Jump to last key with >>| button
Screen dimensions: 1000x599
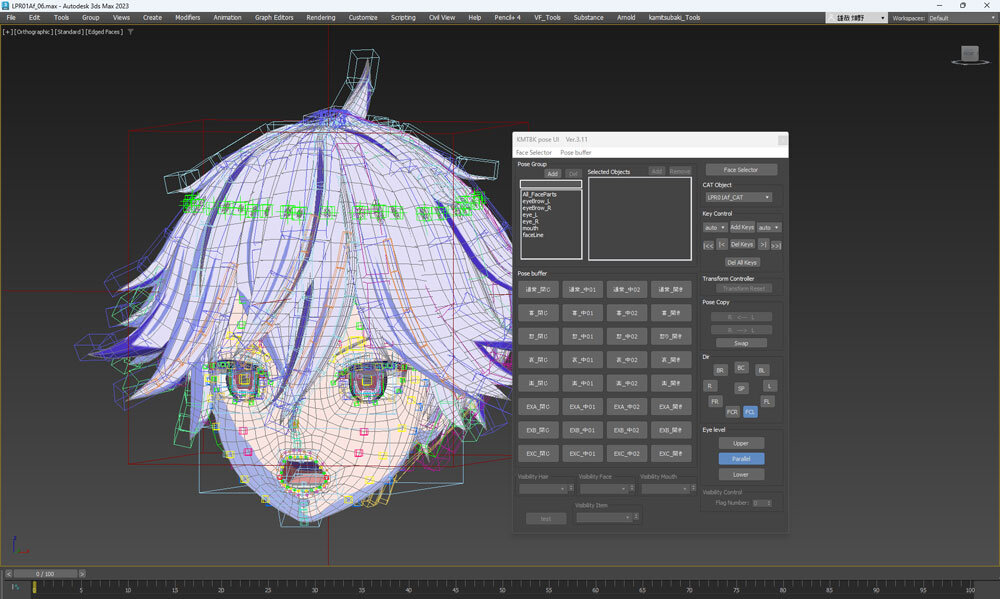[x=776, y=245]
